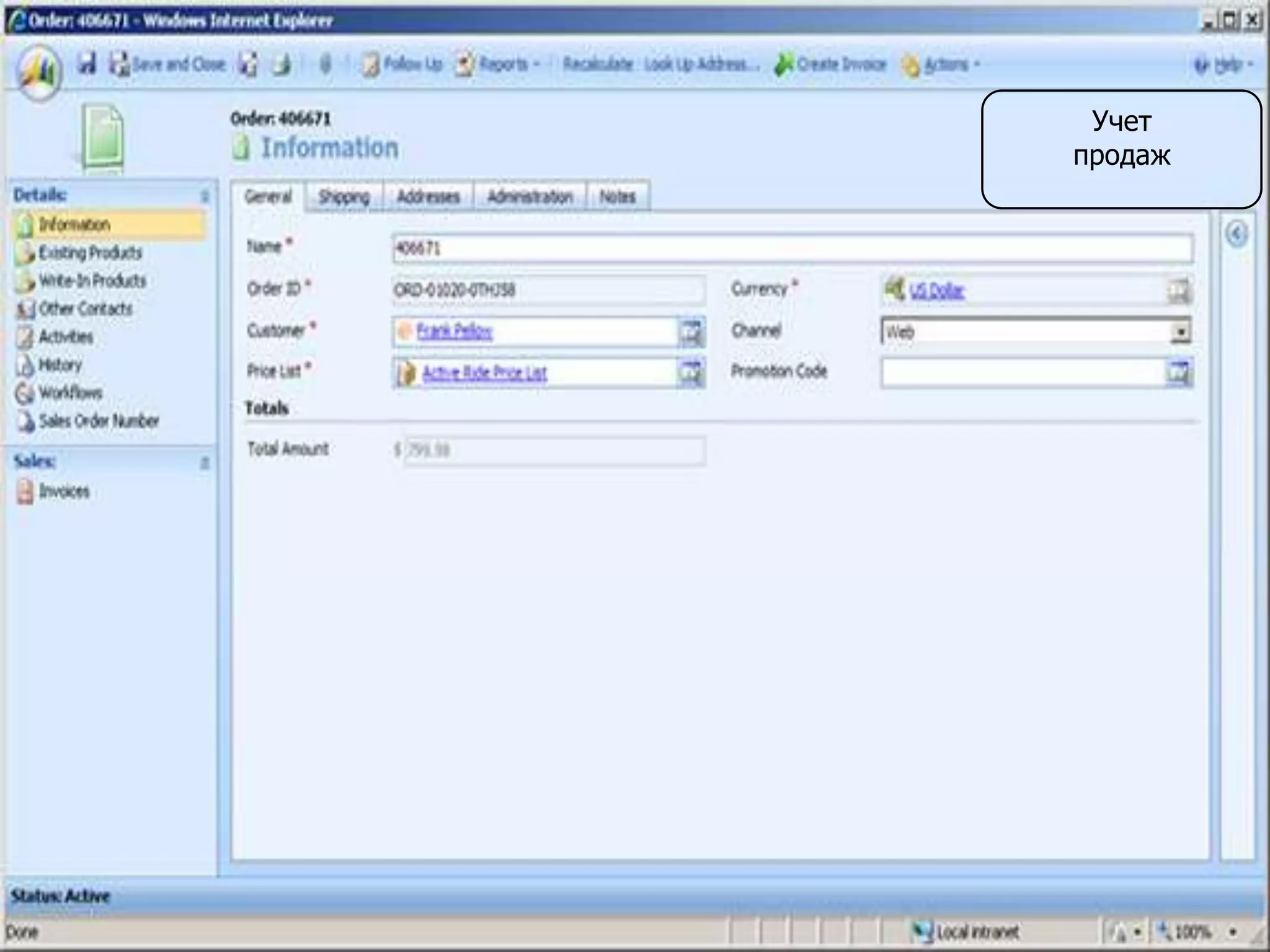Open the Promotion Code lookup icon
The height and width of the screenshot is (952, 1270).
point(1178,373)
